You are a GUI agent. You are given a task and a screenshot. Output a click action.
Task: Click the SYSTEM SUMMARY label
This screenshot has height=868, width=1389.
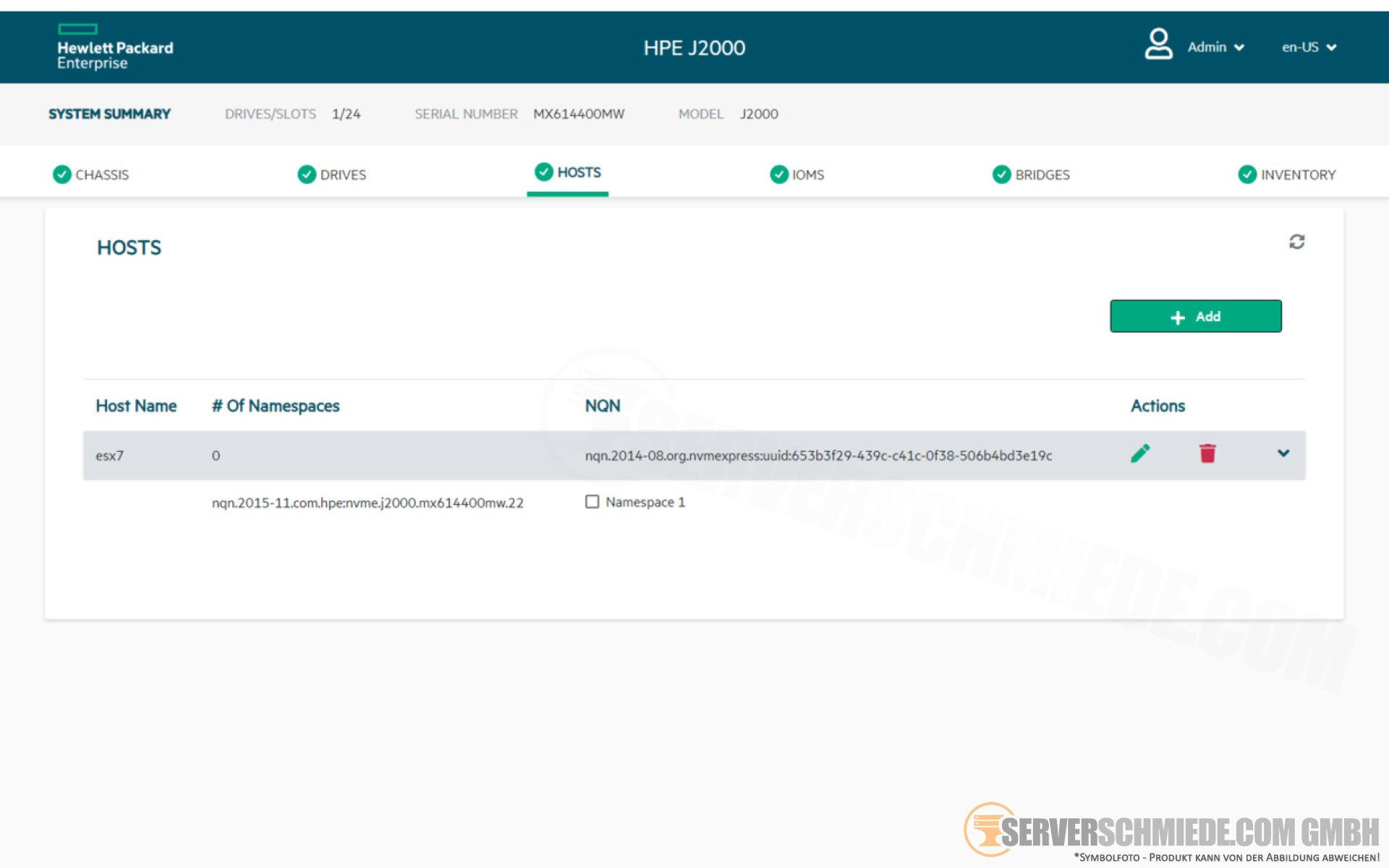(109, 114)
